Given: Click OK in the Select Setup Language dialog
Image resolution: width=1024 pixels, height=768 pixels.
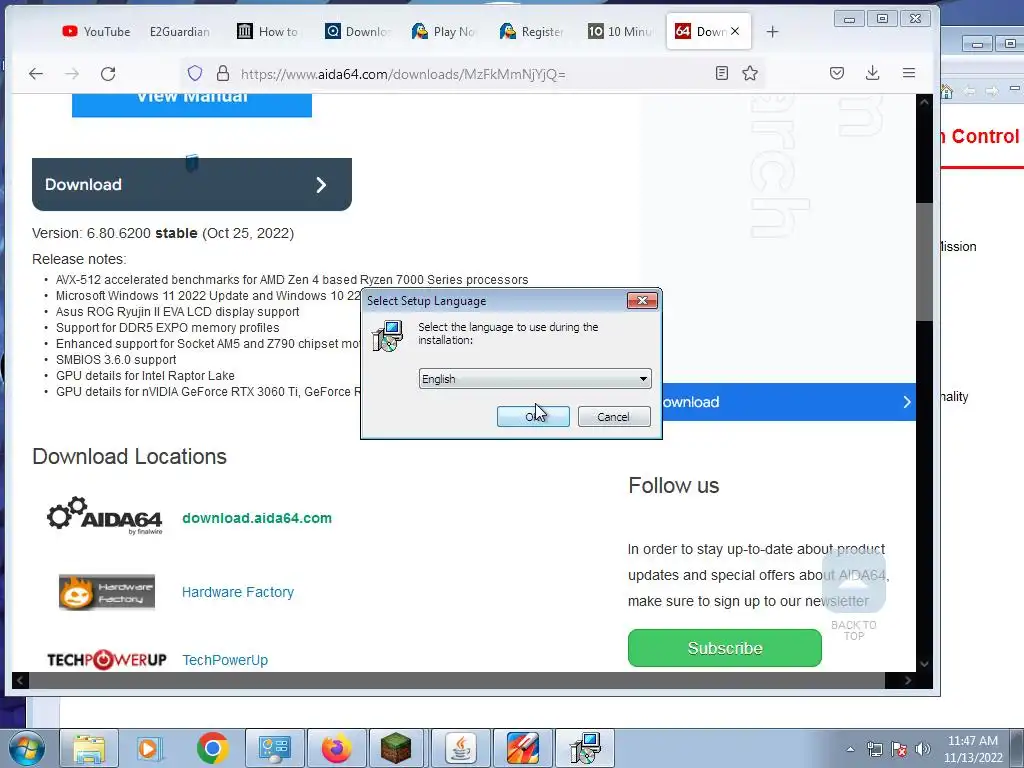Looking at the screenshot, I should pyautogui.click(x=533, y=417).
